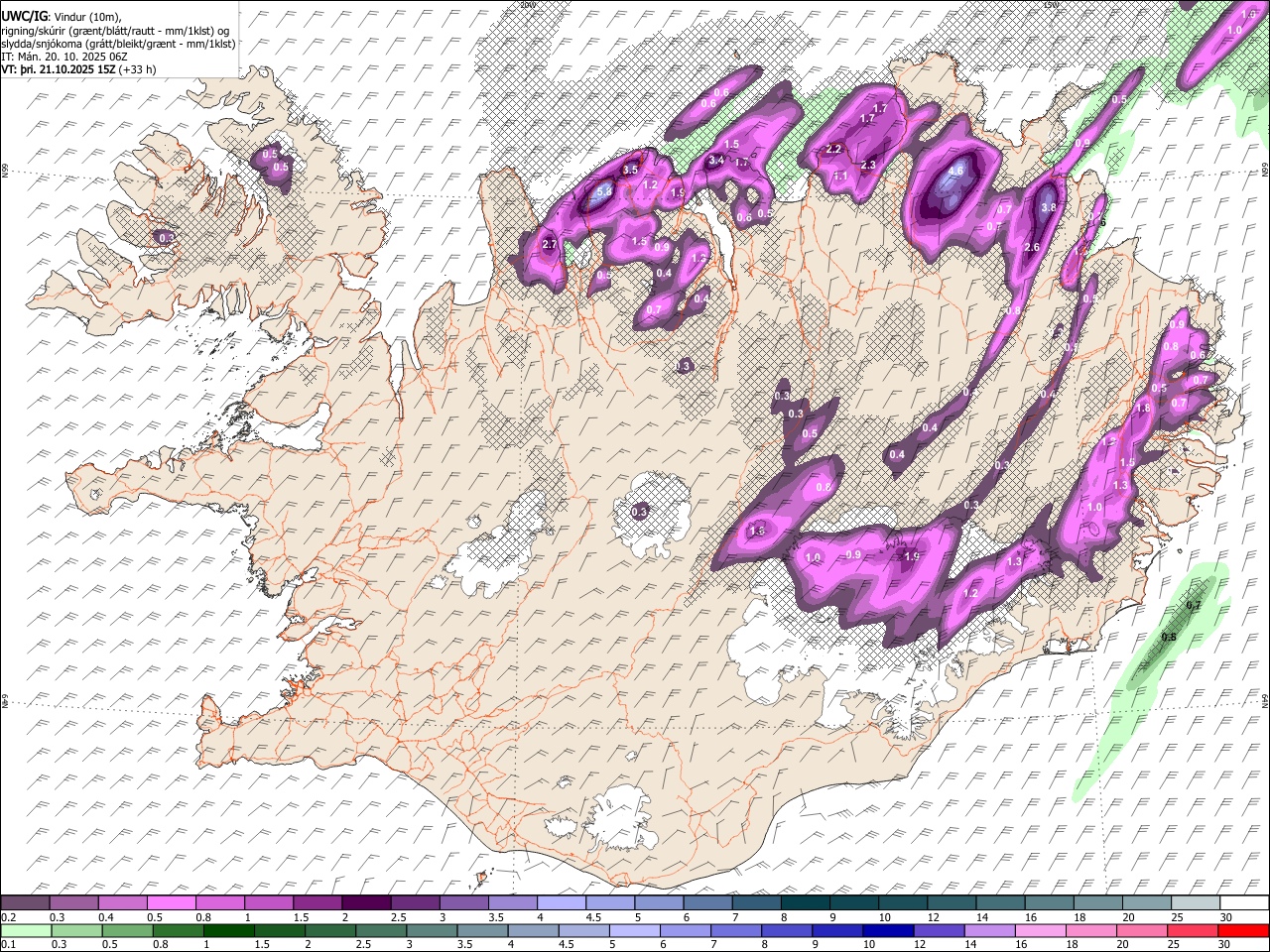Click the 3.4 value label on the map
The image size is (1270, 952).
[715, 160]
